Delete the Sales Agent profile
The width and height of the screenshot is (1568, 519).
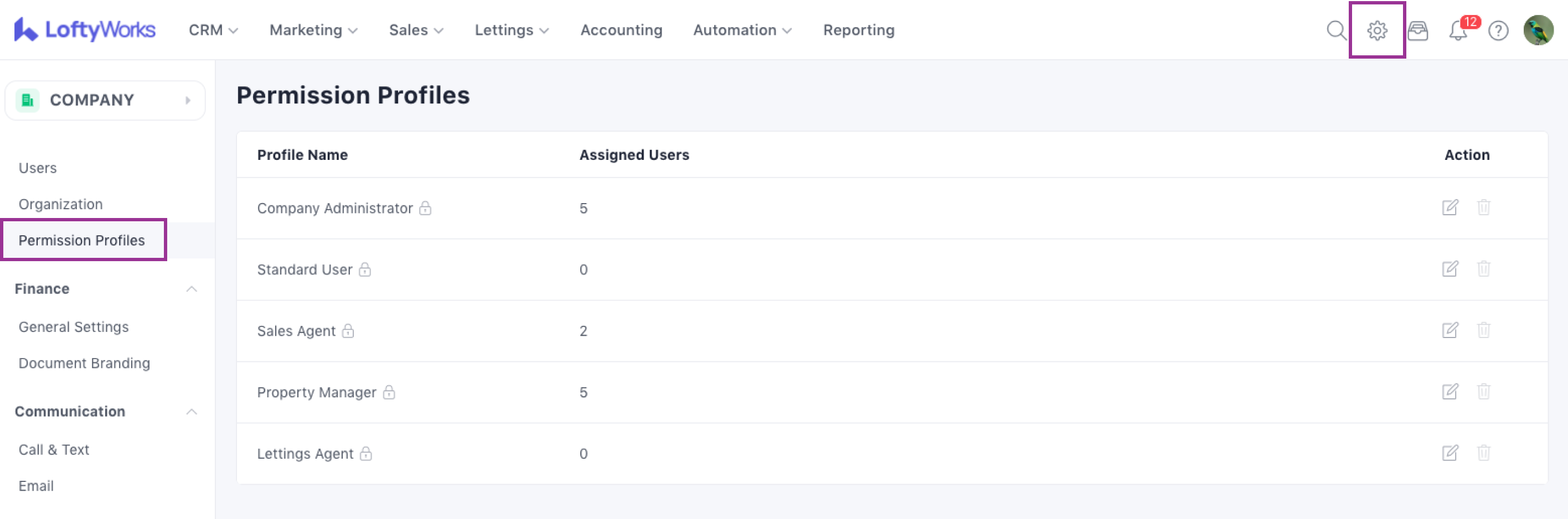(1483, 330)
